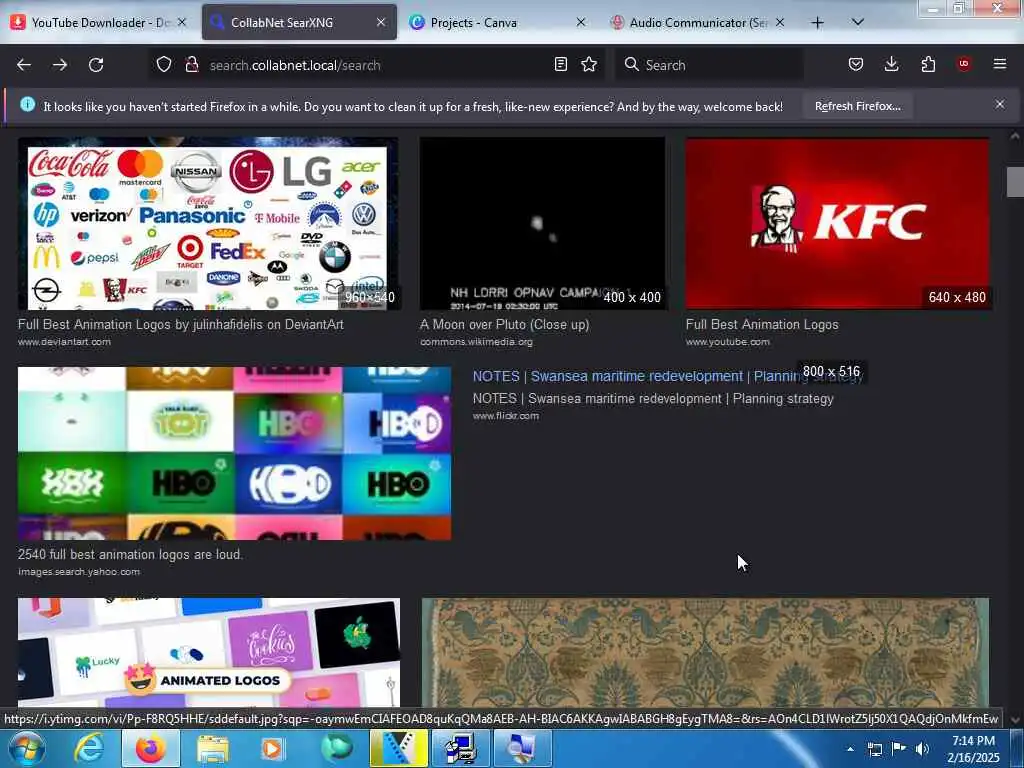Open the brand logos collage thumbnail
This screenshot has height=768, width=1024.
[208, 223]
